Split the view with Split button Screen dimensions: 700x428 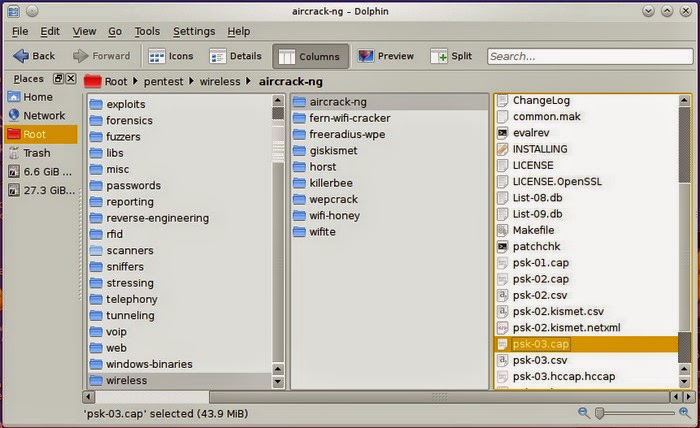coord(451,56)
